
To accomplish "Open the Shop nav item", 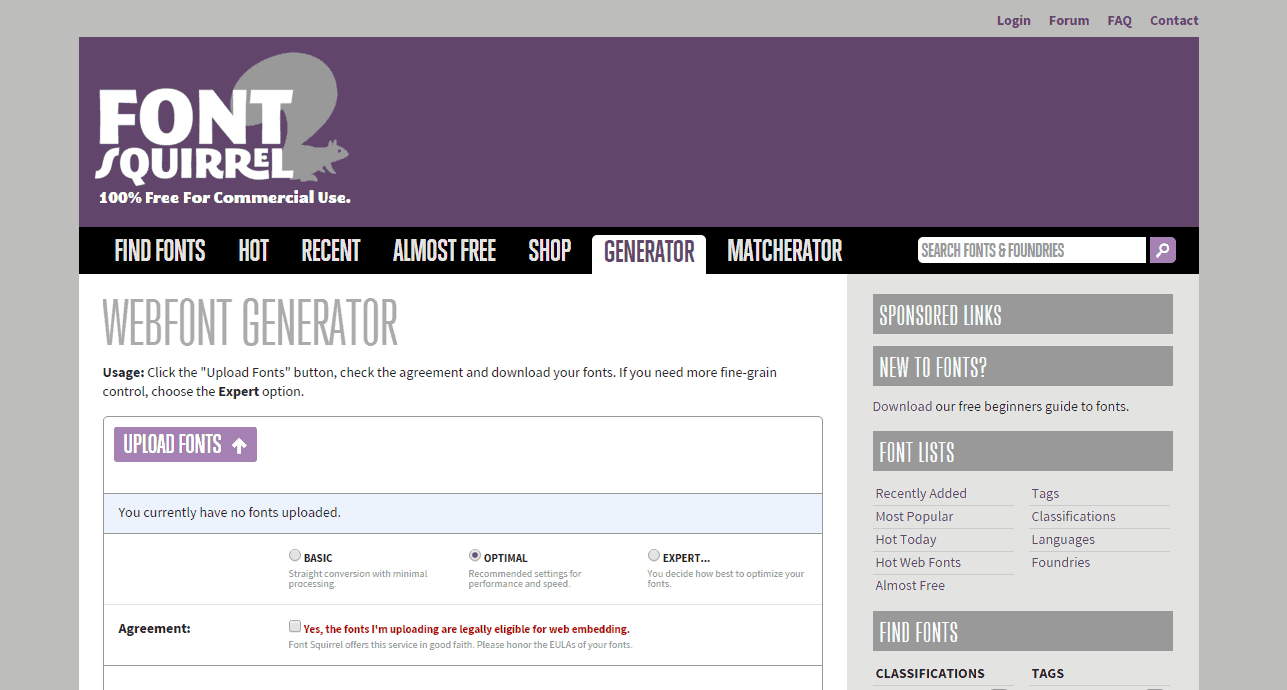I will [x=549, y=251].
